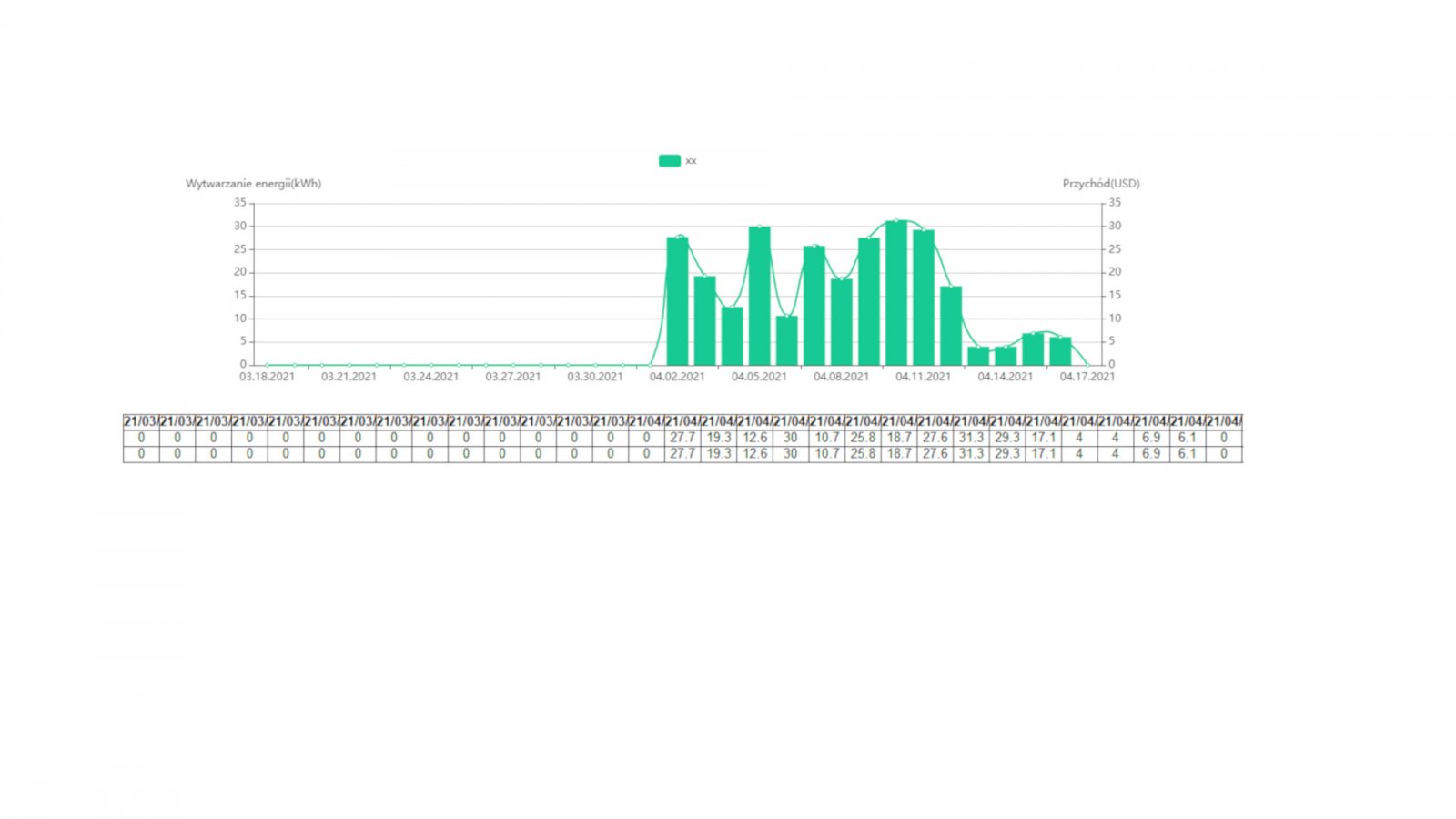This screenshot has height=819, width=1456.
Task: Select the 27.7 cell in first data row
Action: click(682, 438)
